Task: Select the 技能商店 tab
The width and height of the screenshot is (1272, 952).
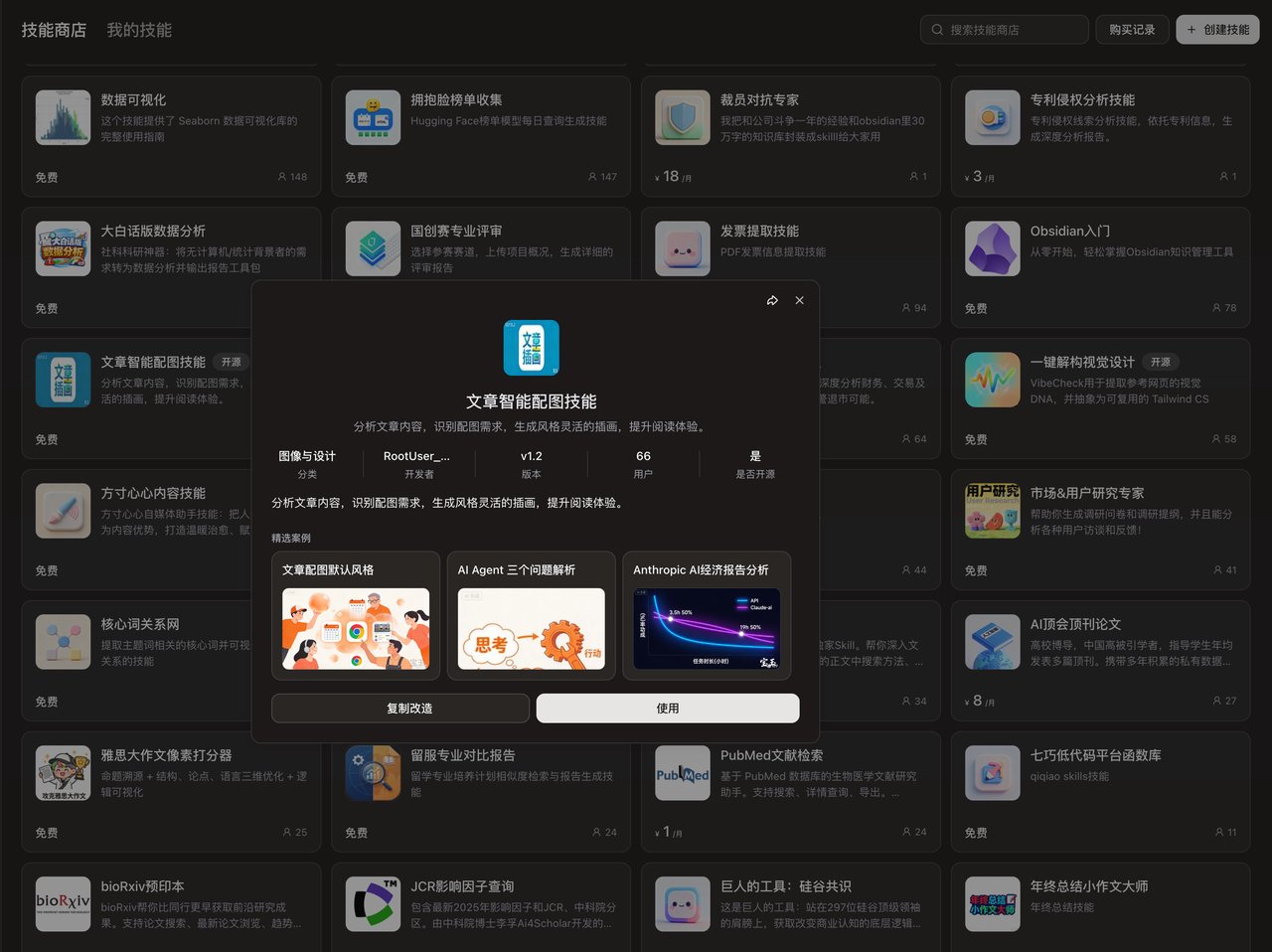Action: pos(54,29)
